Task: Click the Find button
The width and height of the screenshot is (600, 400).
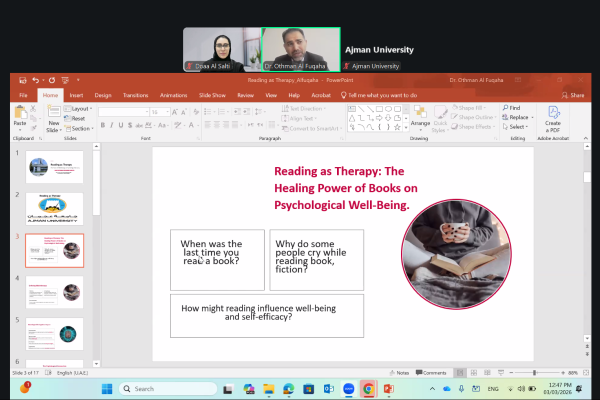Action: [512, 108]
